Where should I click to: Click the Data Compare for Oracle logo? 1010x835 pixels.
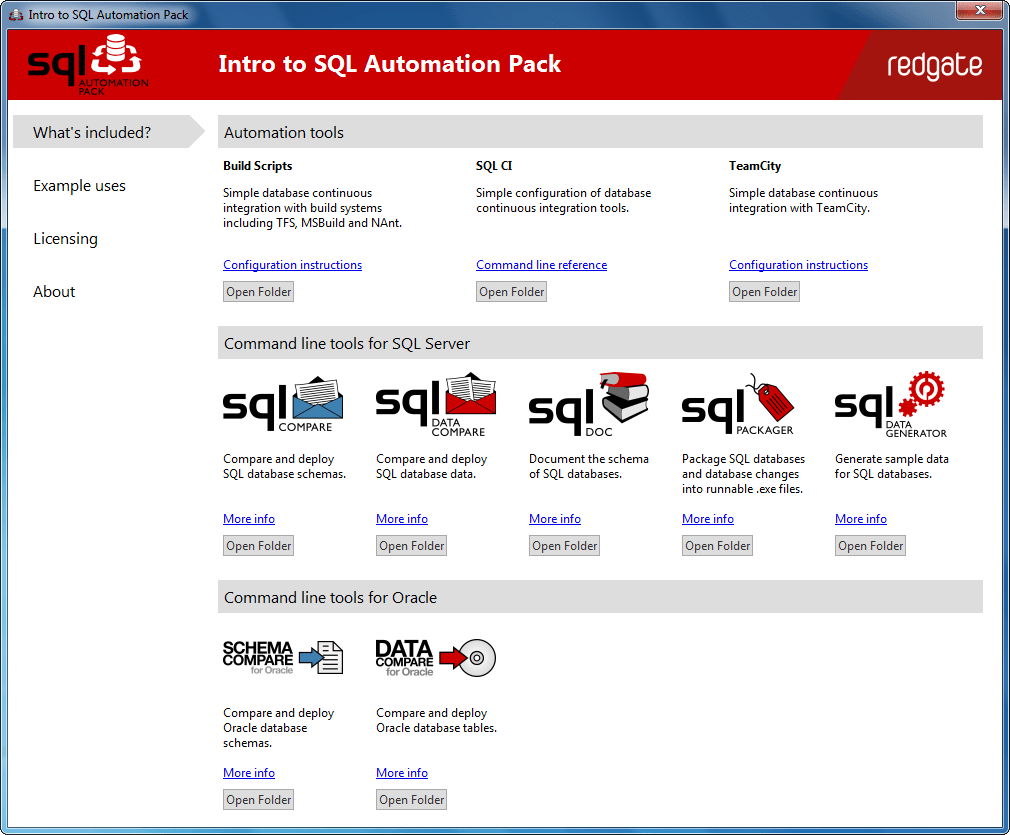[x=436, y=657]
